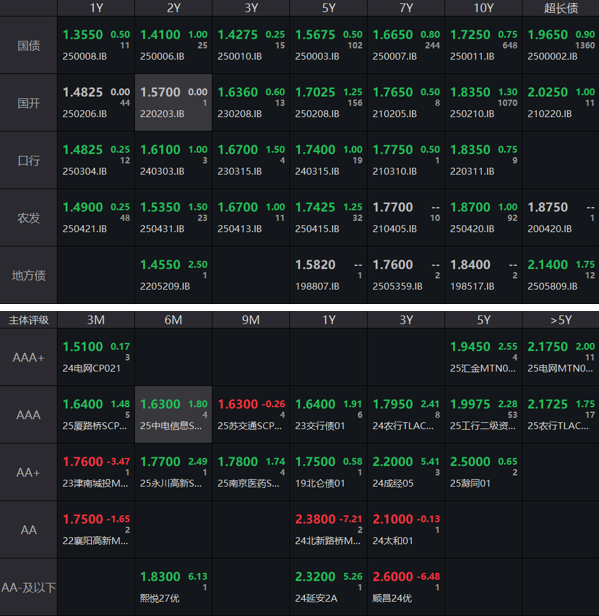
Task: Click the 主体评级 header
Action: [29, 320]
